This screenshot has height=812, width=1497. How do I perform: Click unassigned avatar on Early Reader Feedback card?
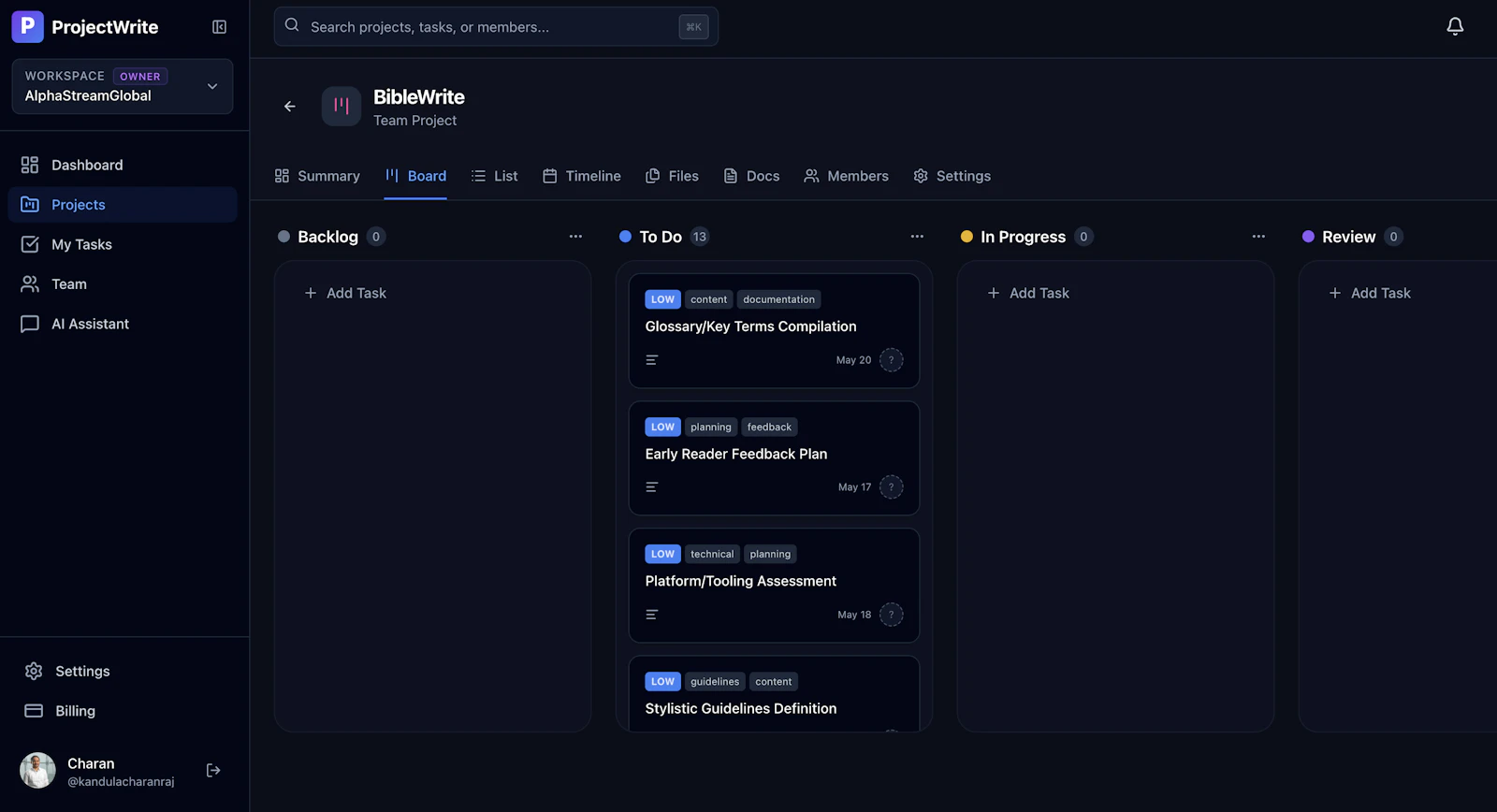[892, 487]
